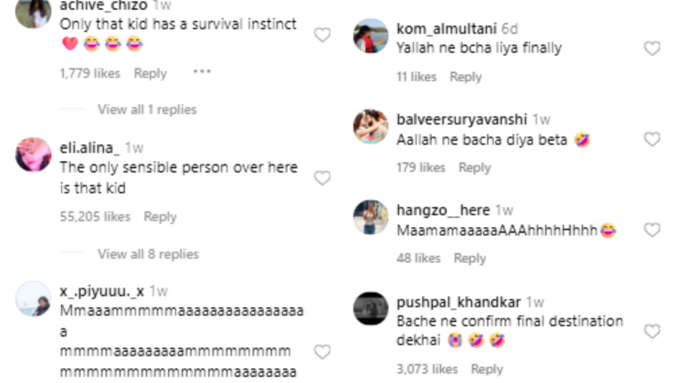Open hangzo__here username link
This screenshot has height=383, width=680.
pyautogui.click(x=443, y=210)
